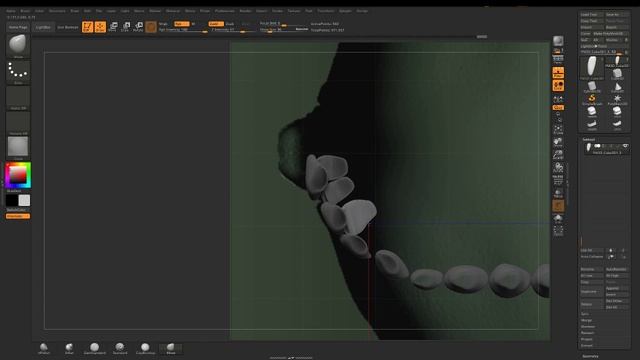Adjust the Rgb Intensity slider

point(183,30)
